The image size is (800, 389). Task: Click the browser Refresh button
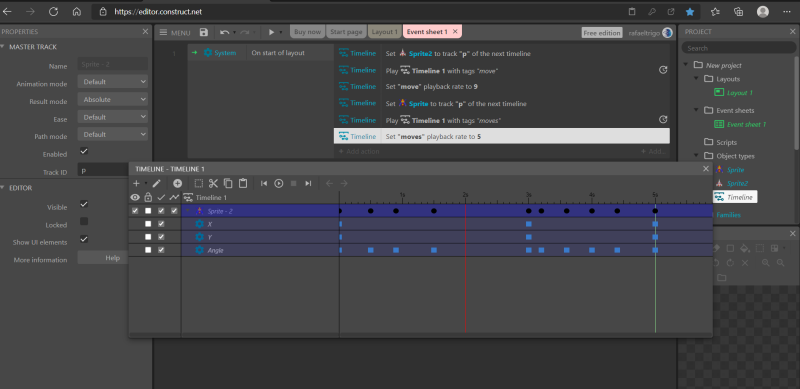(x=54, y=11)
